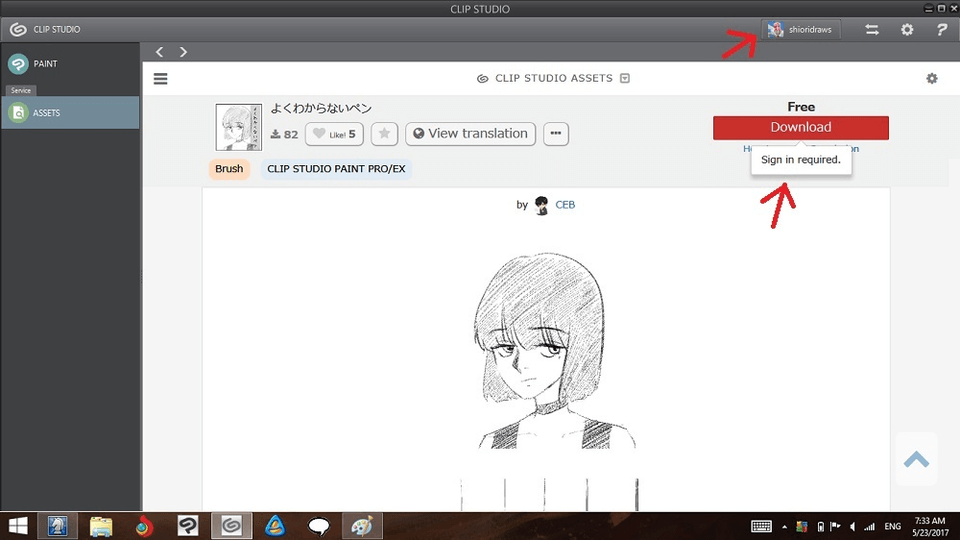Switch the ENG input language
Image resolution: width=960 pixels, height=540 pixels.
click(893, 527)
